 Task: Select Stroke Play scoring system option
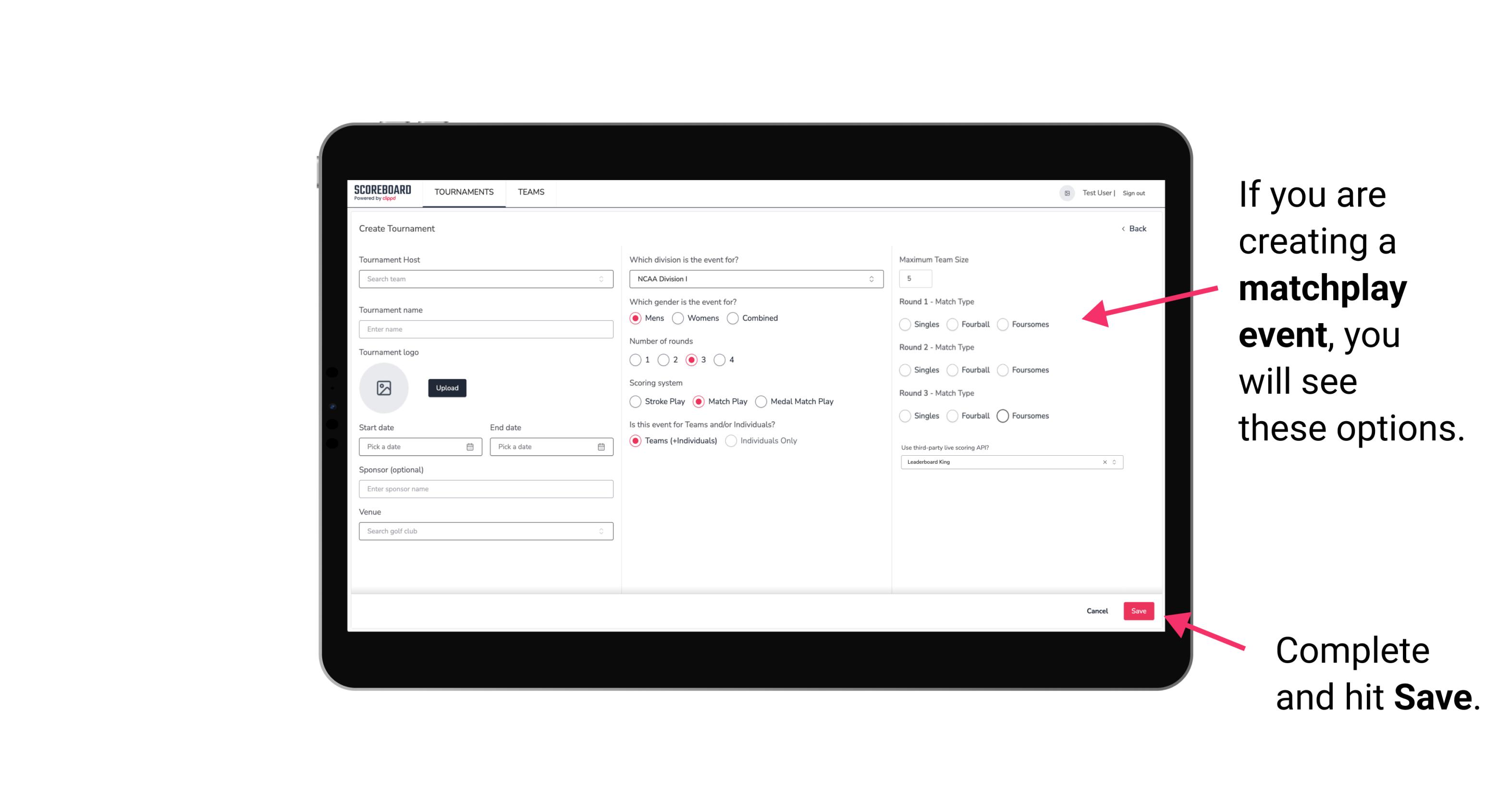[x=635, y=402]
